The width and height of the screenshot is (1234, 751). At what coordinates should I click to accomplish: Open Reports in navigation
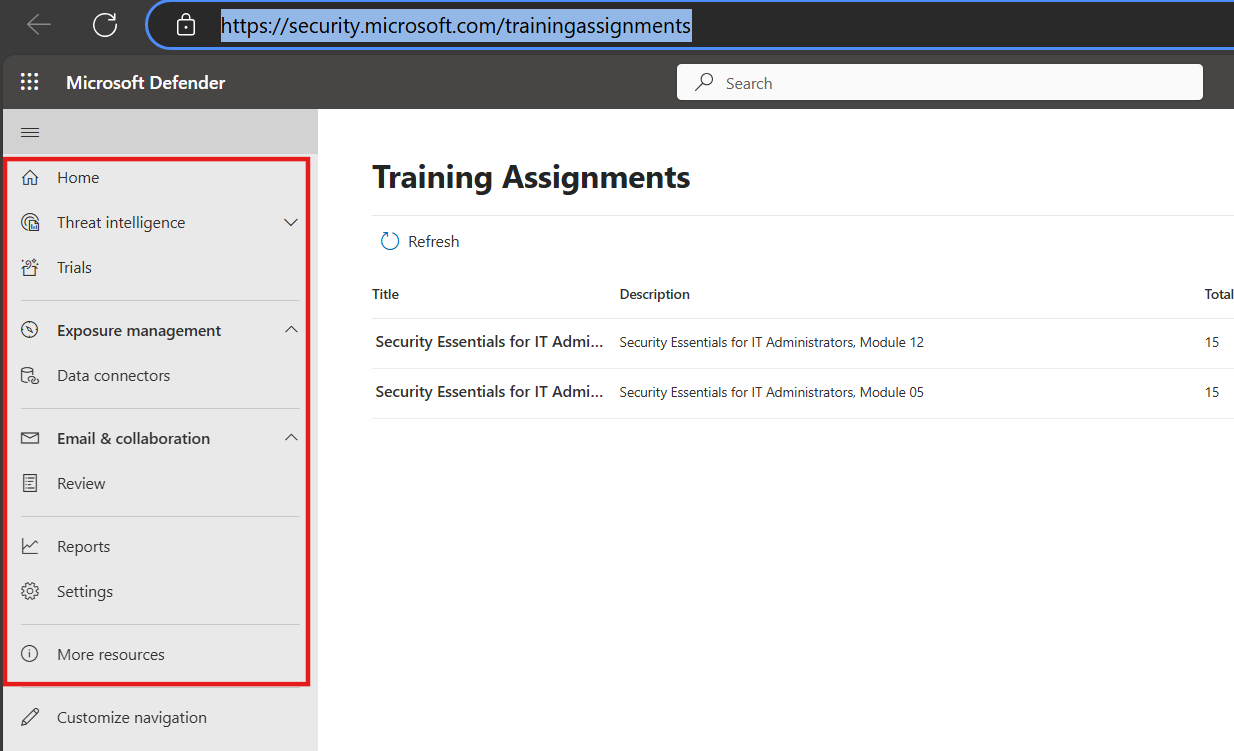coord(83,547)
